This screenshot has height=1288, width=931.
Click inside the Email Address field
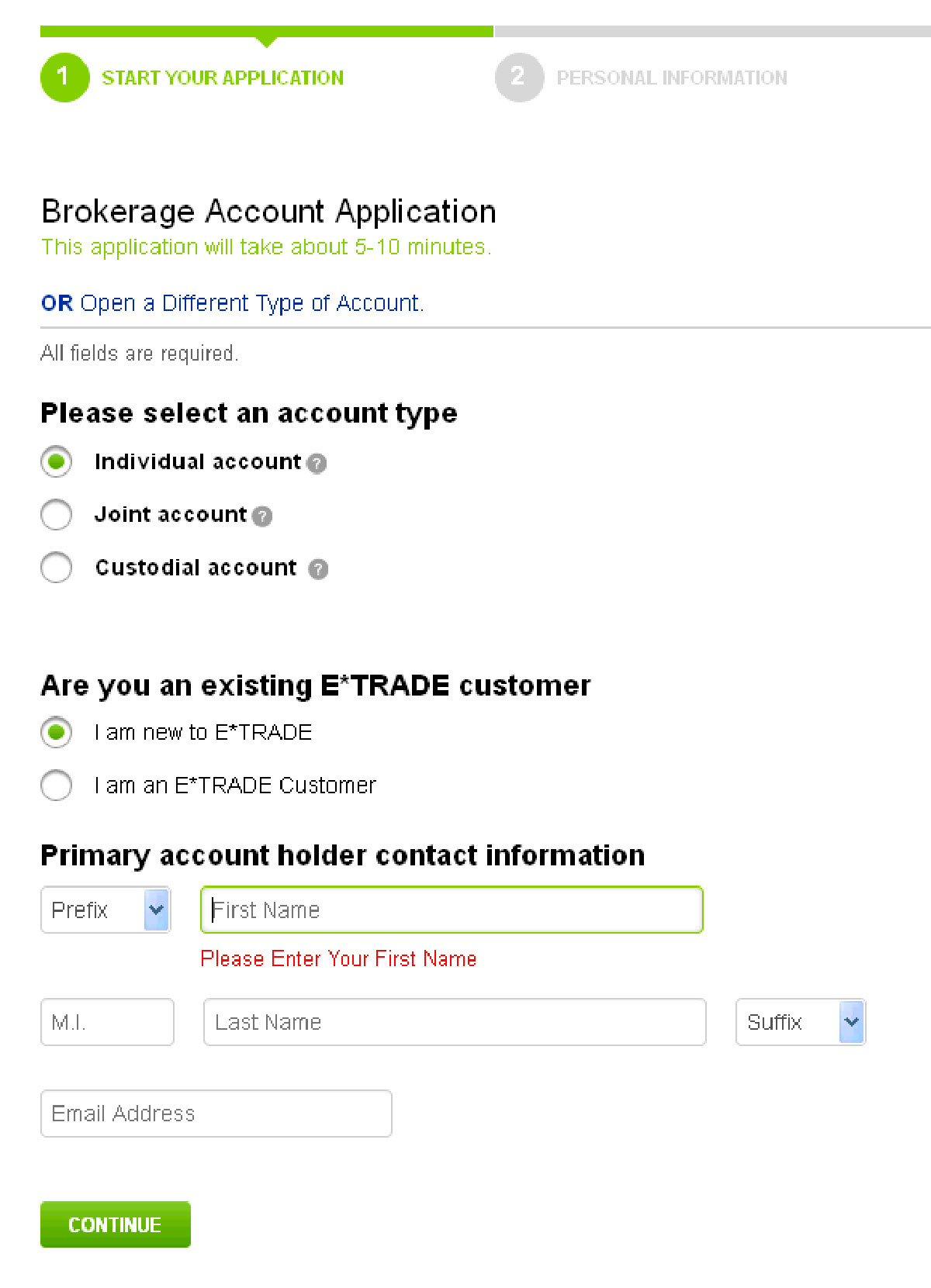[216, 1114]
